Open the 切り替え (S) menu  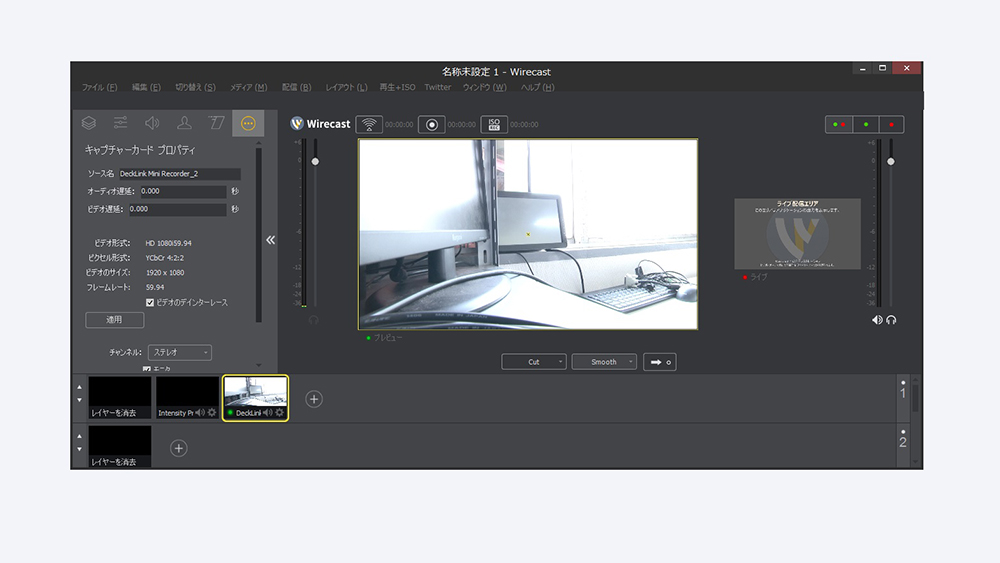tap(195, 87)
